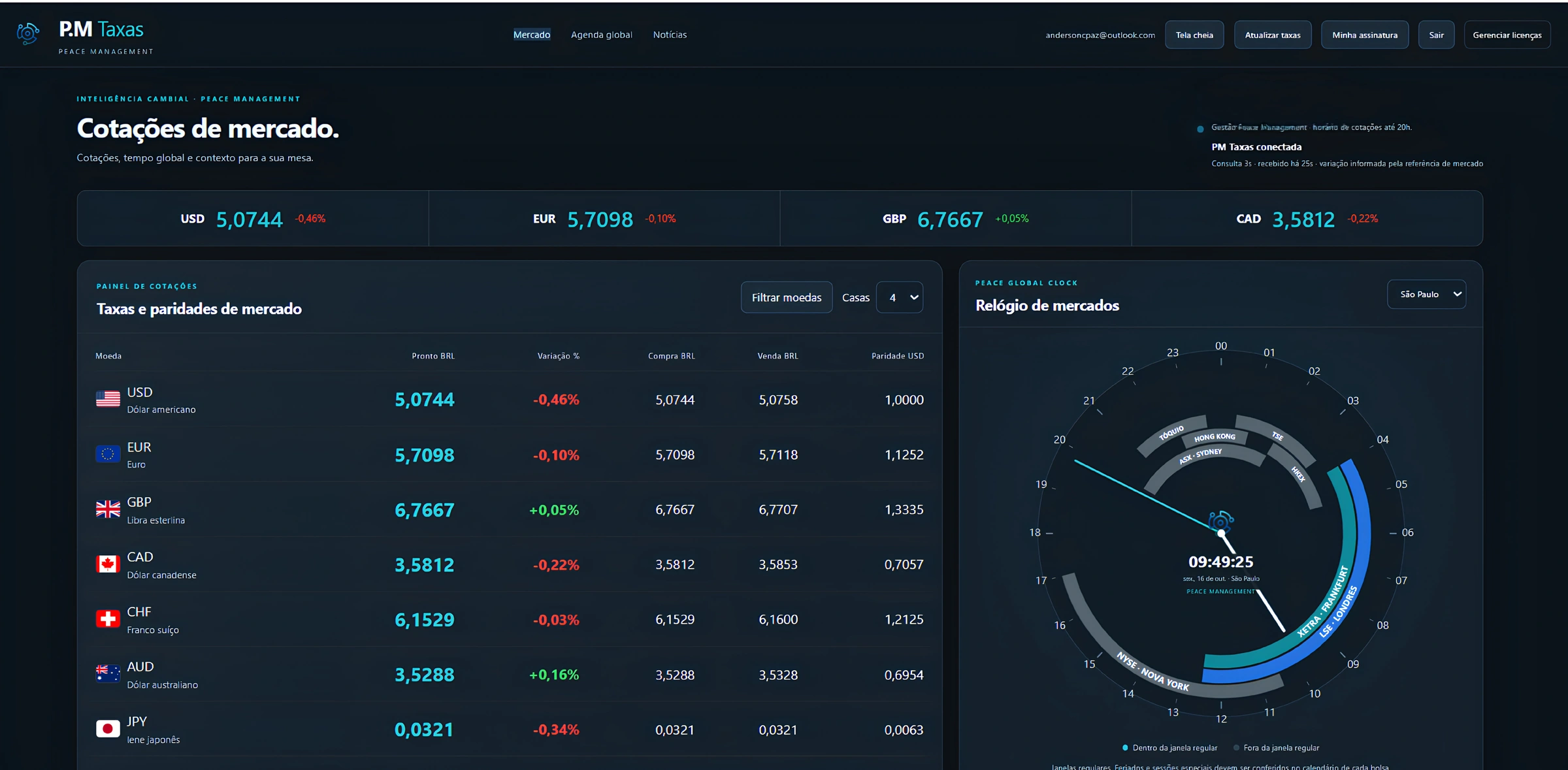Screen dimensions: 1568x770
Task: Click the ASX · Sydney session arc
Action: pyautogui.click(x=1201, y=456)
